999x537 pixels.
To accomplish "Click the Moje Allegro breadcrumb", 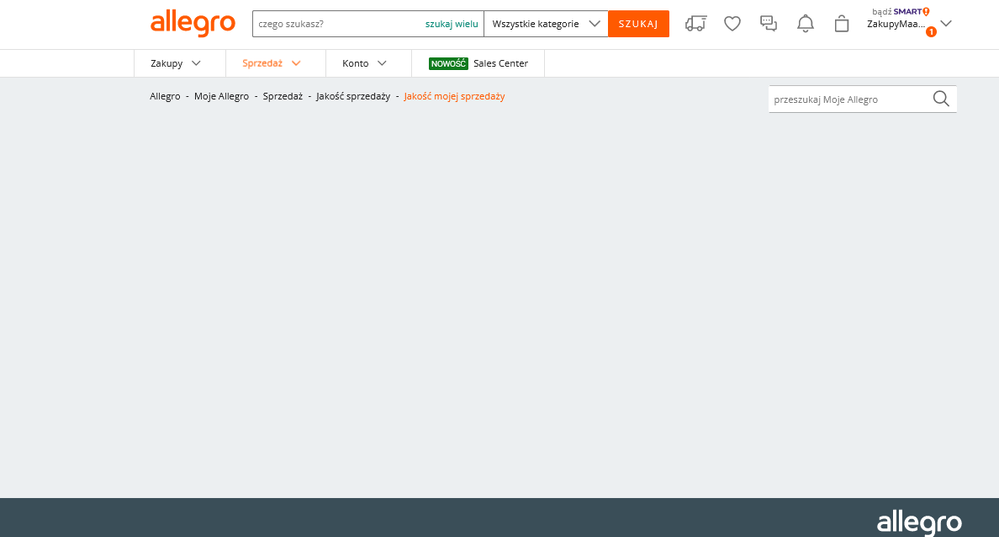I will [x=221, y=96].
